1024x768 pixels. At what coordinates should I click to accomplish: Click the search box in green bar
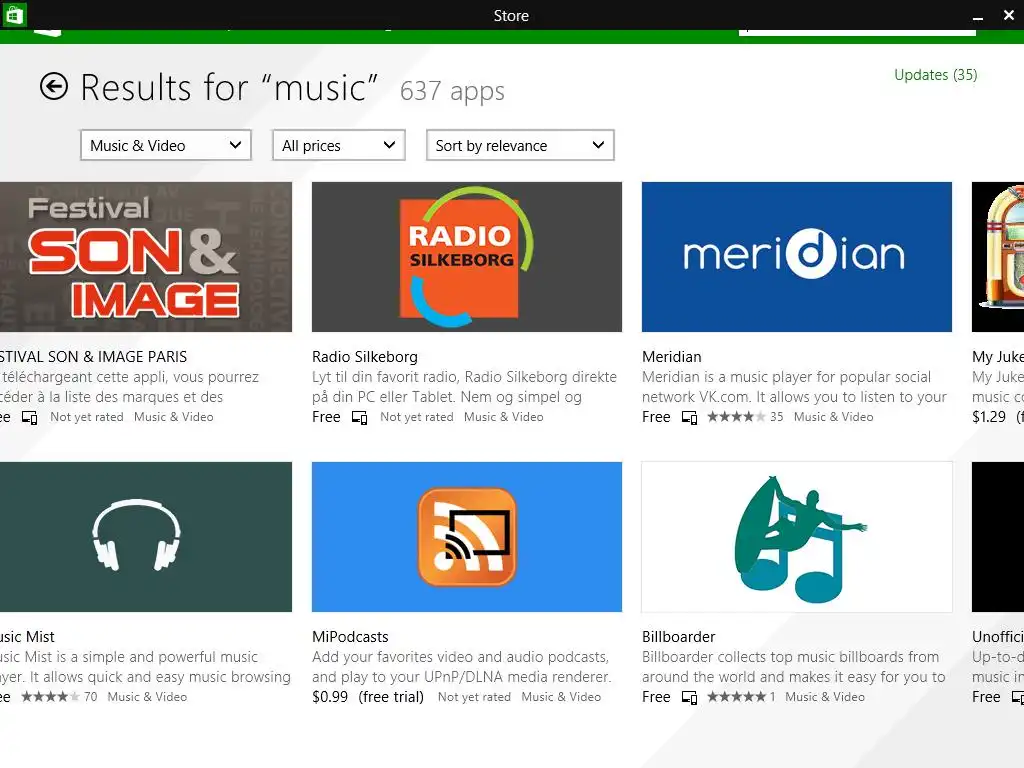857,32
